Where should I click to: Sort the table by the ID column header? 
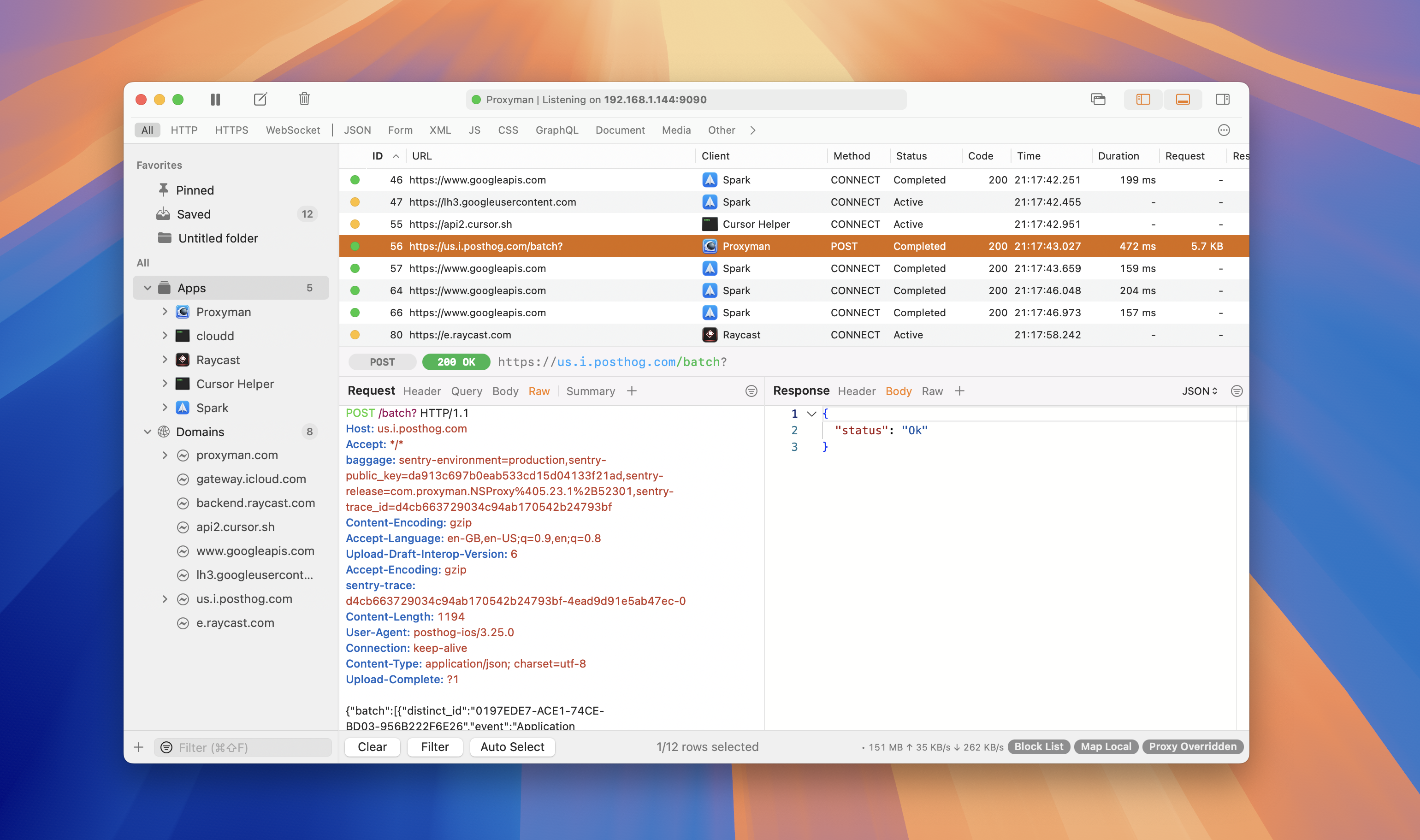pyautogui.click(x=378, y=156)
